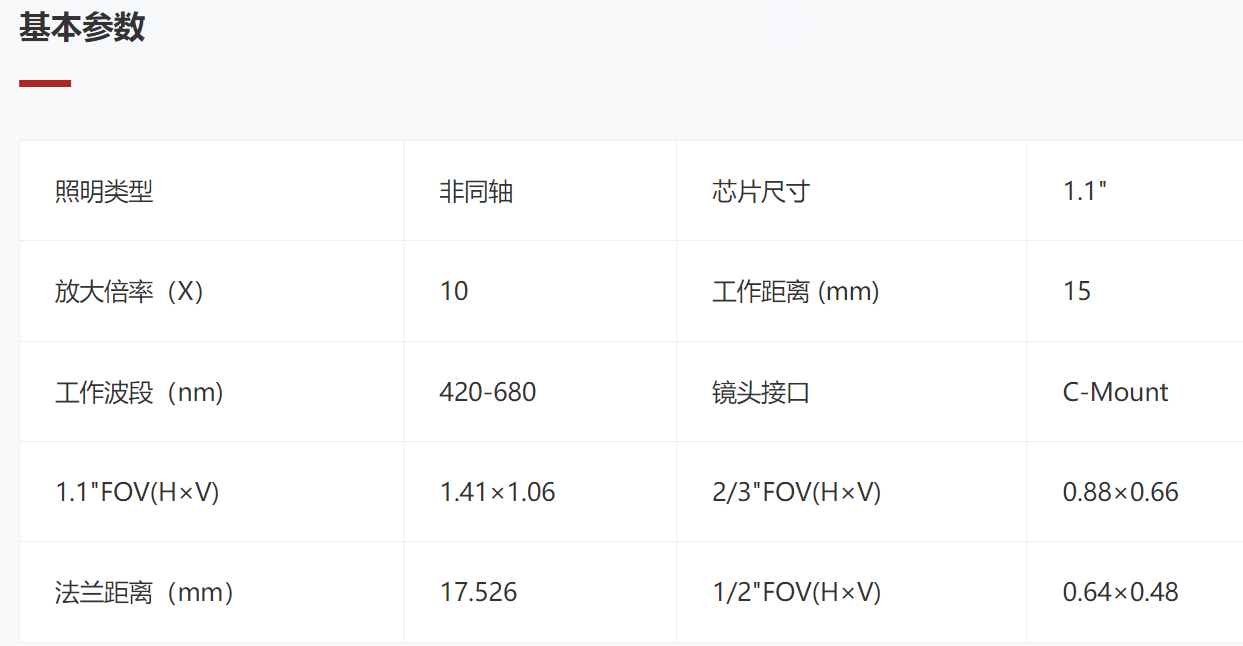Click the 法兰距离（mm）label
Screen dimensions: 1243x646
pyautogui.click(x=144, y=592)
